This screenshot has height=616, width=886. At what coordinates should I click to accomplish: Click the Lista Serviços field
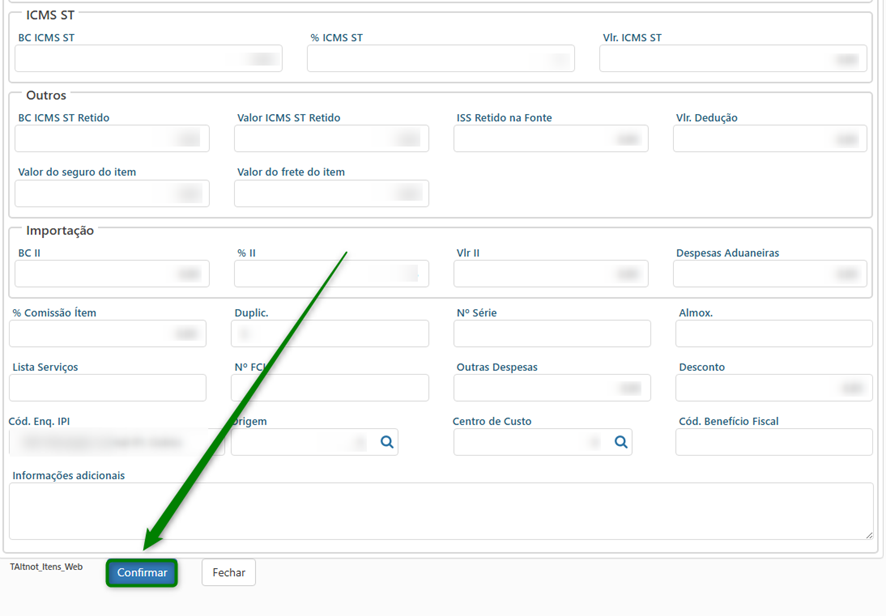pos(107,388)
